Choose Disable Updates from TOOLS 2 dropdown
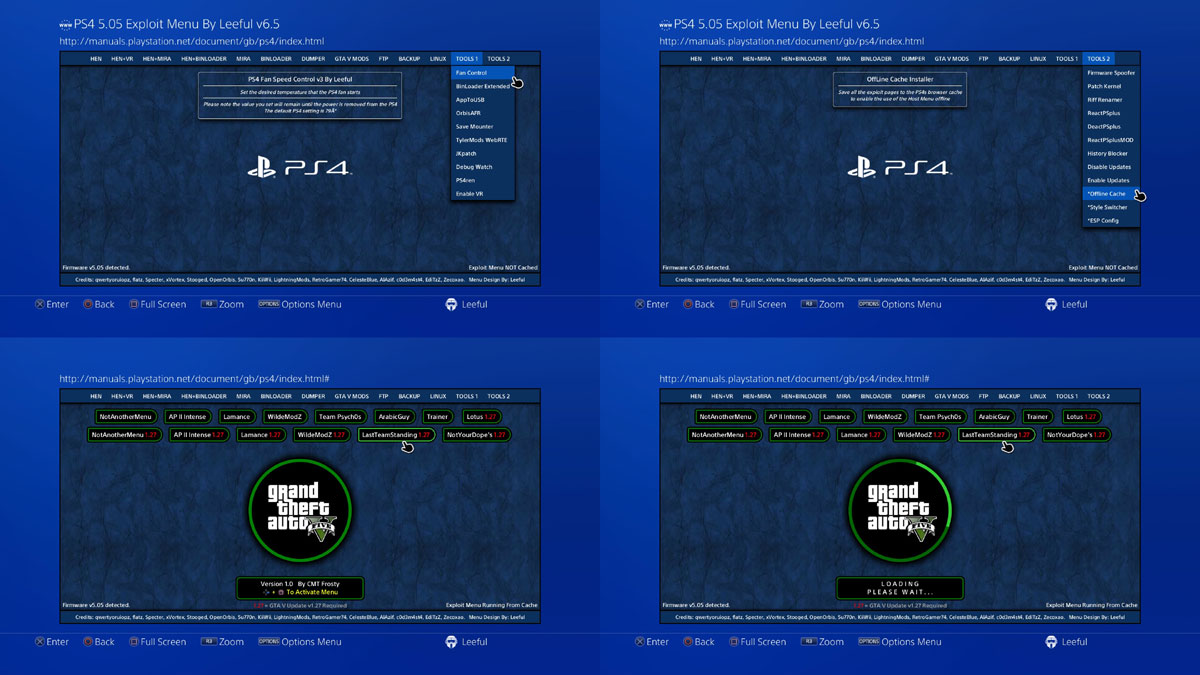 (1111, 167)
